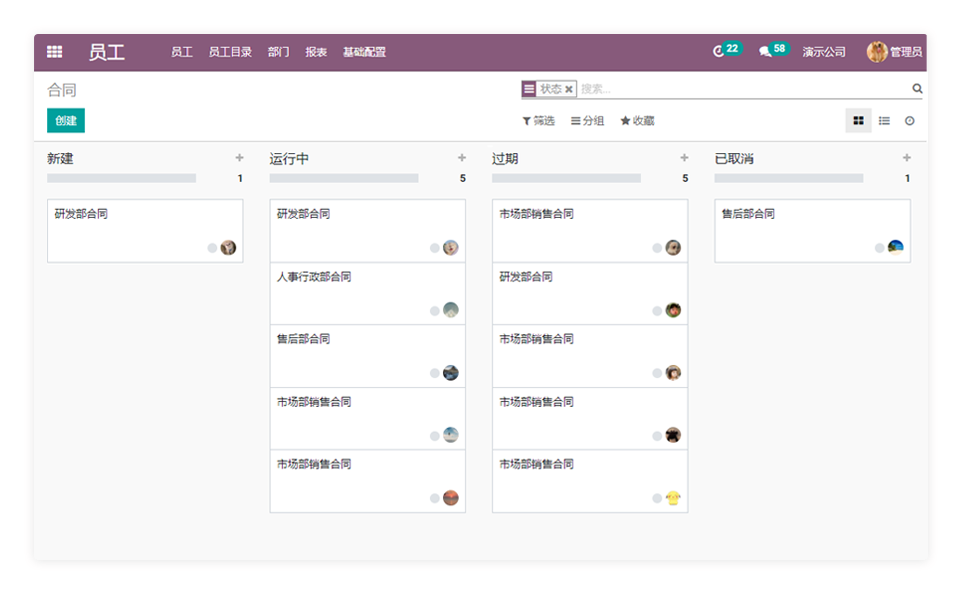Open messages chat icon with 58 badge

pos(765,52)
